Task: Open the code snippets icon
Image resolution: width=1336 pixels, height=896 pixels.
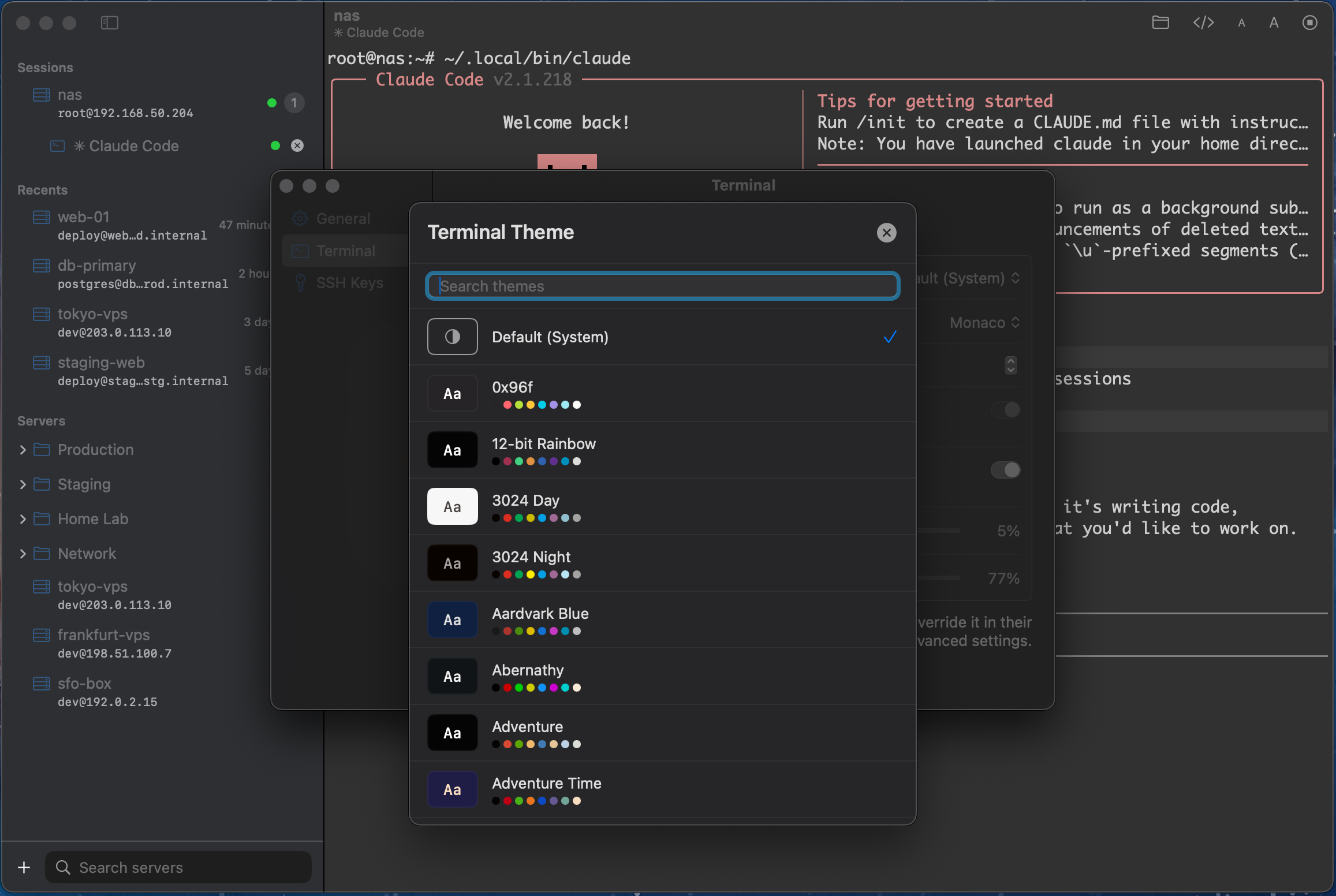Action: click(1203, 23)
